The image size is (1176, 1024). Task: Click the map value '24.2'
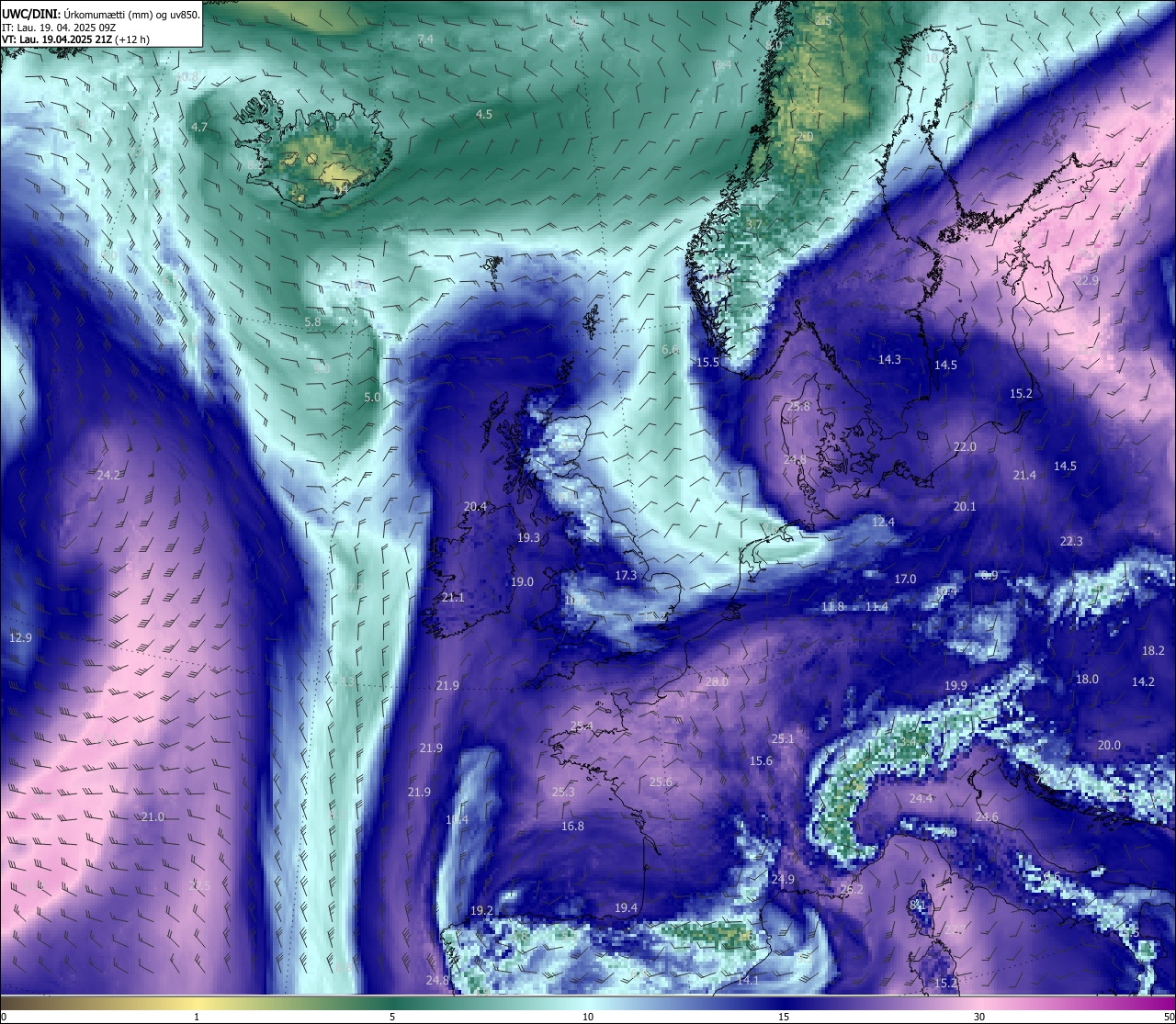pos(108,475)
